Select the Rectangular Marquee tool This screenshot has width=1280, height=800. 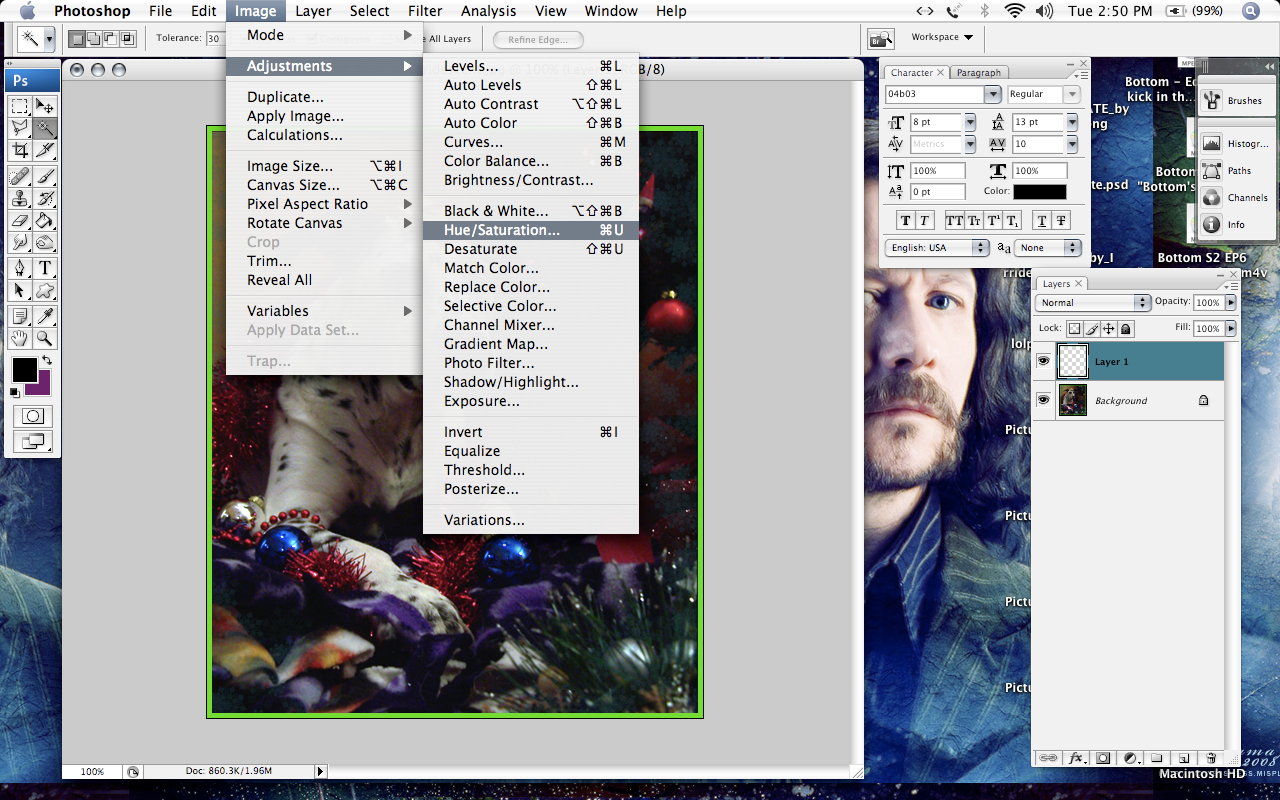19,105
